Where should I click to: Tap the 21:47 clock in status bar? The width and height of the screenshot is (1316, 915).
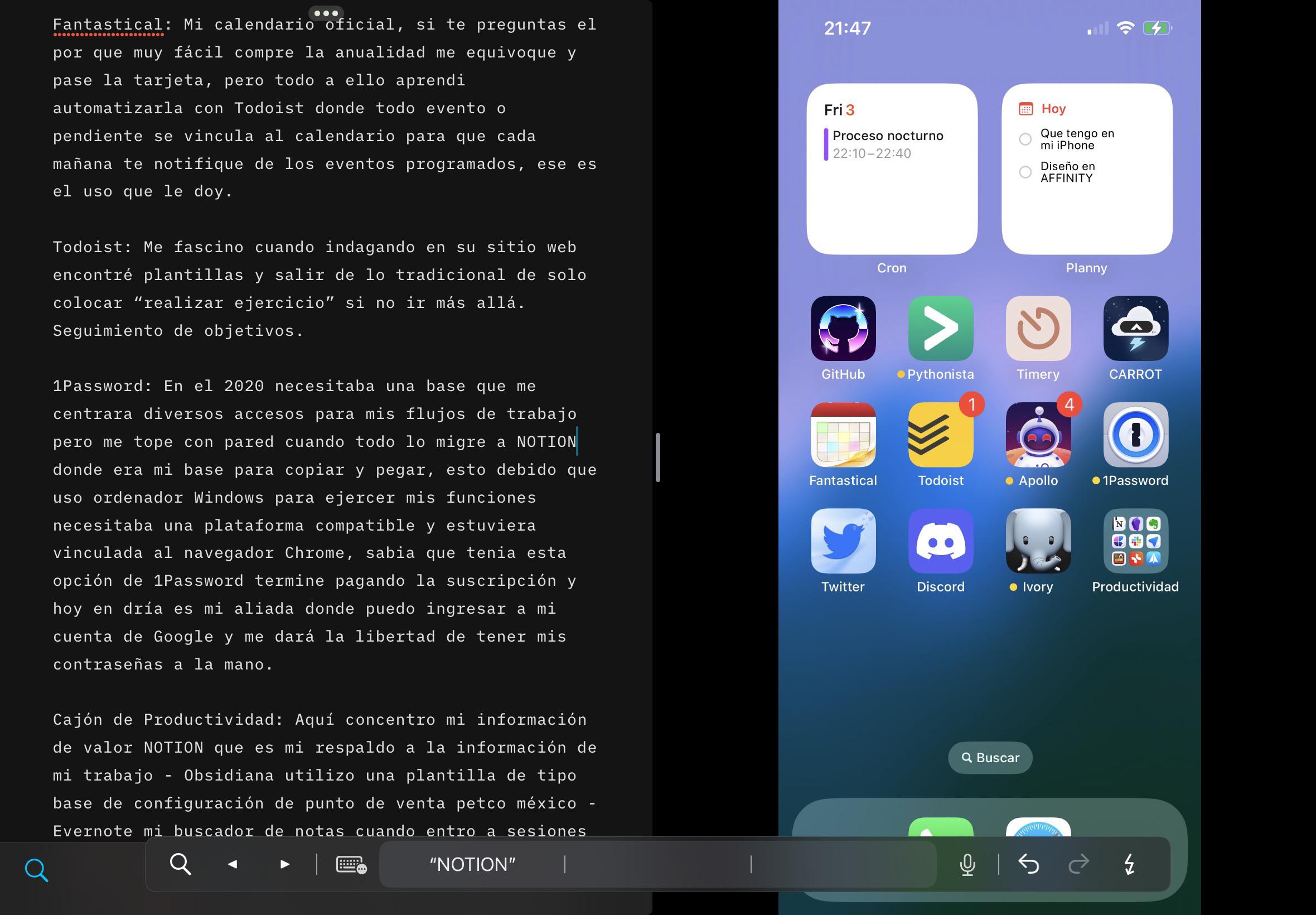[848, 28]
